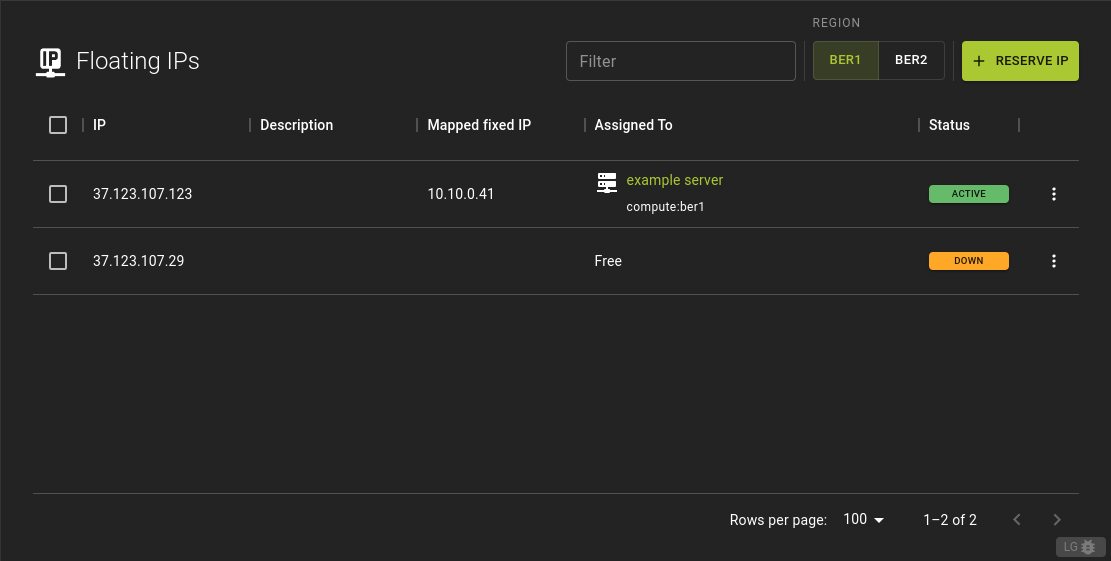Viewport: 1111px width, 561px height.
Task: Open the rows per page dropdown
Action: pos(864,519)
